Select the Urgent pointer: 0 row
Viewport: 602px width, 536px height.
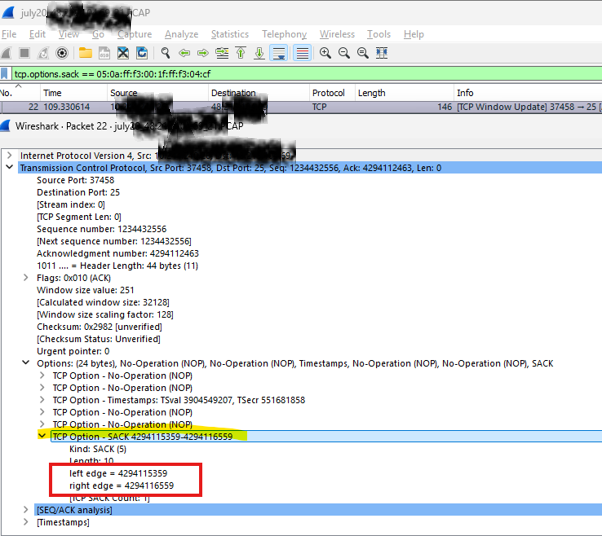tap(73, 351)
